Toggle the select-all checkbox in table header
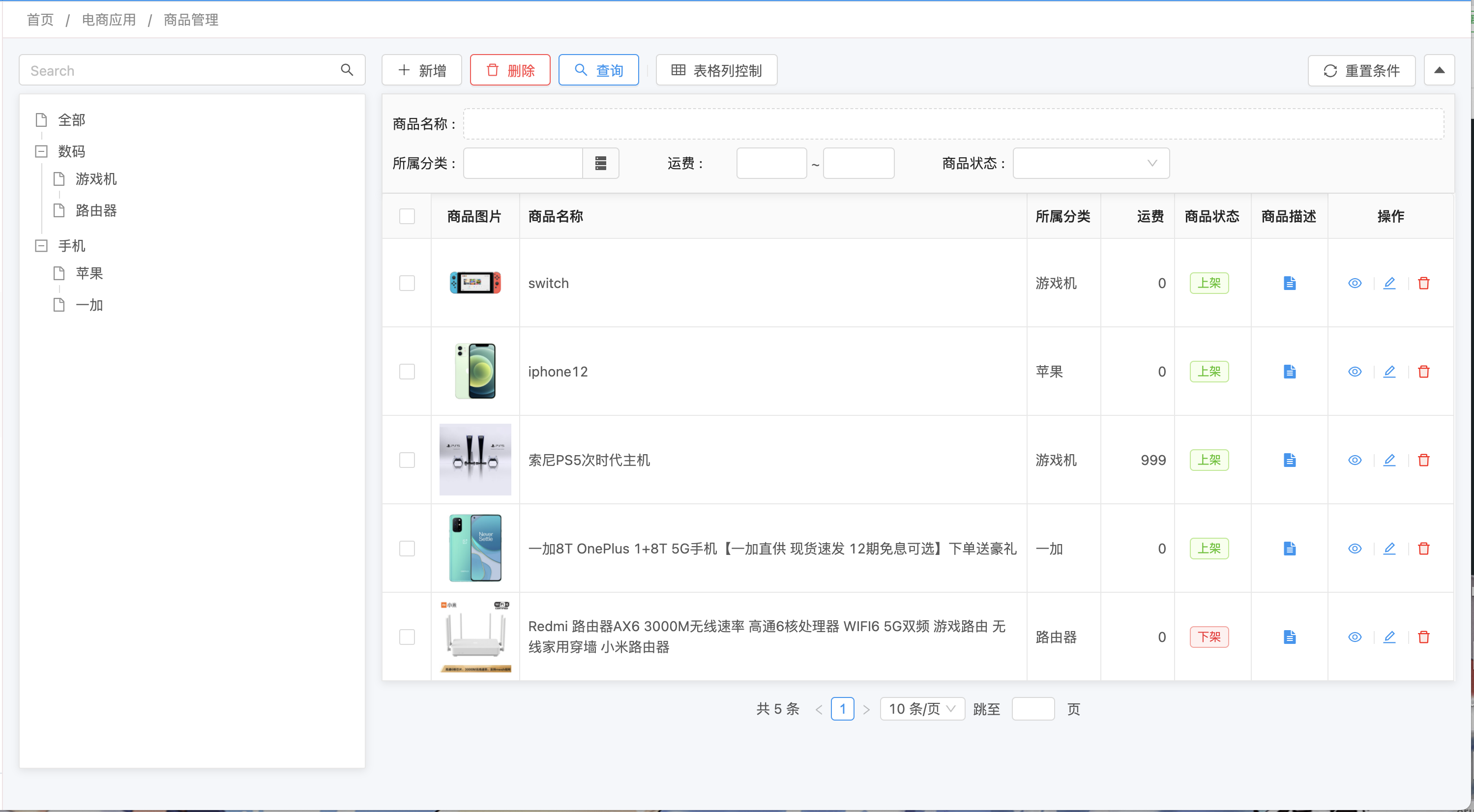 407,216
